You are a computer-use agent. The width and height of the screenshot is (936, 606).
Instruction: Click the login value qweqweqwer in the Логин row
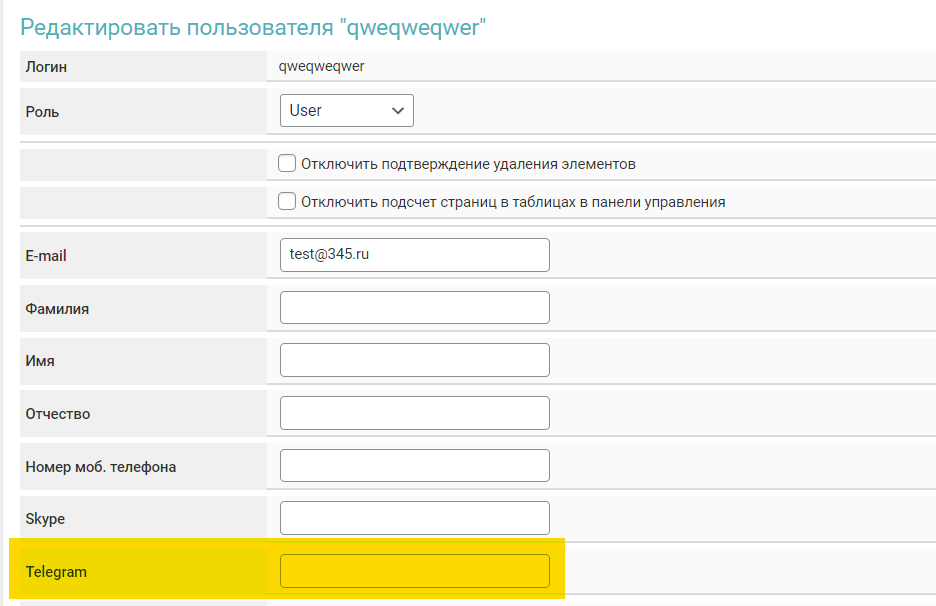tap(323, 67)
